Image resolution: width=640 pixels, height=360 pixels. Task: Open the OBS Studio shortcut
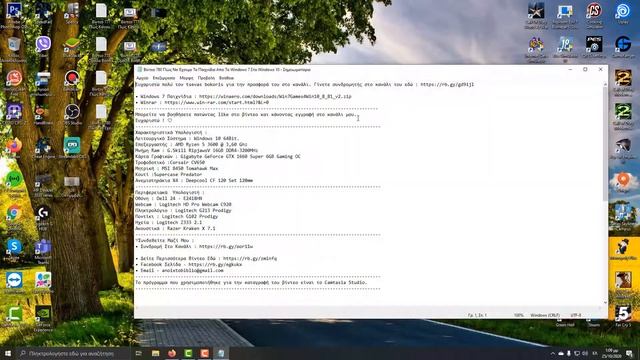point(72,111)
